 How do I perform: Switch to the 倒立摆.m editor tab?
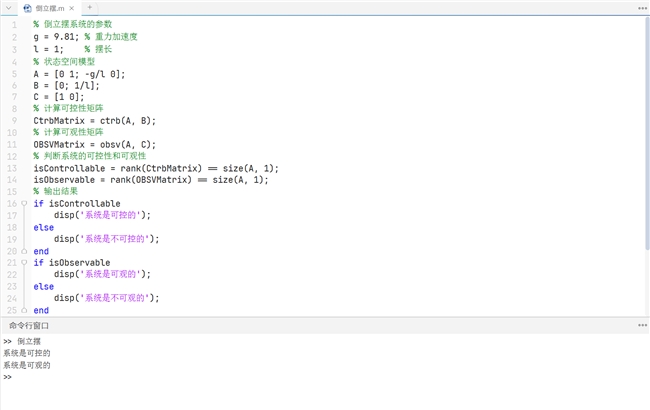coord(49,8)
